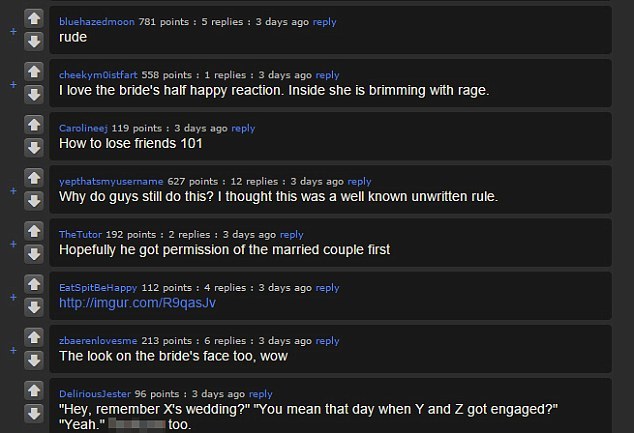
Task: Open Carolineej's user profile
Action: click(83, 128)
